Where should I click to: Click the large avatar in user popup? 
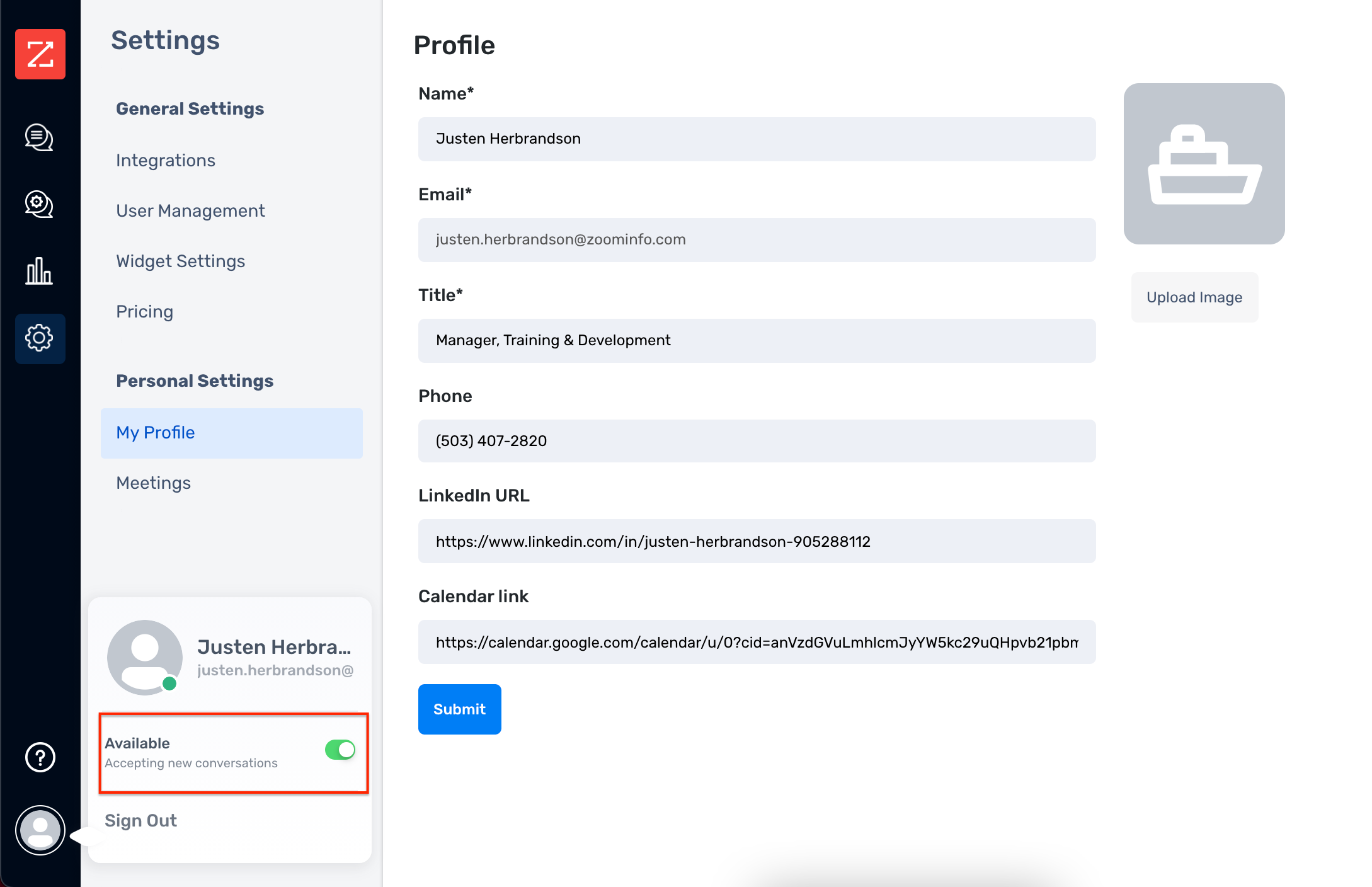pos(145,657)
